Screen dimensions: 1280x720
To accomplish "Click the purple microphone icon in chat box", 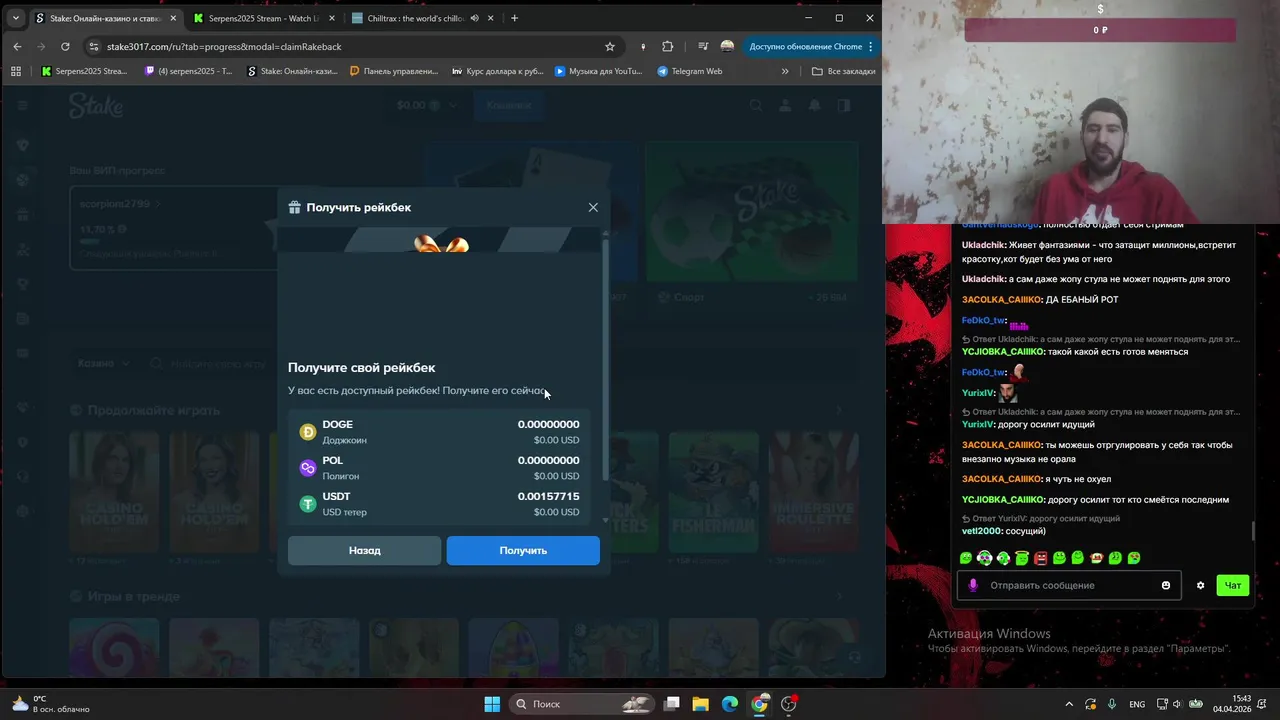I will tap(973, 585).
